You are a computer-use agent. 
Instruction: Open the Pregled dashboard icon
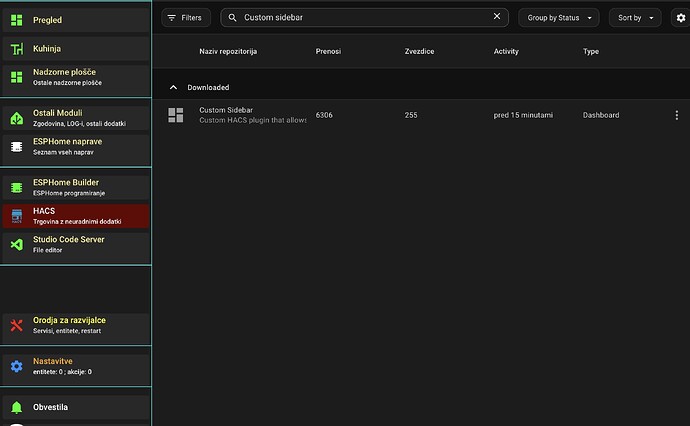(17, 20)
